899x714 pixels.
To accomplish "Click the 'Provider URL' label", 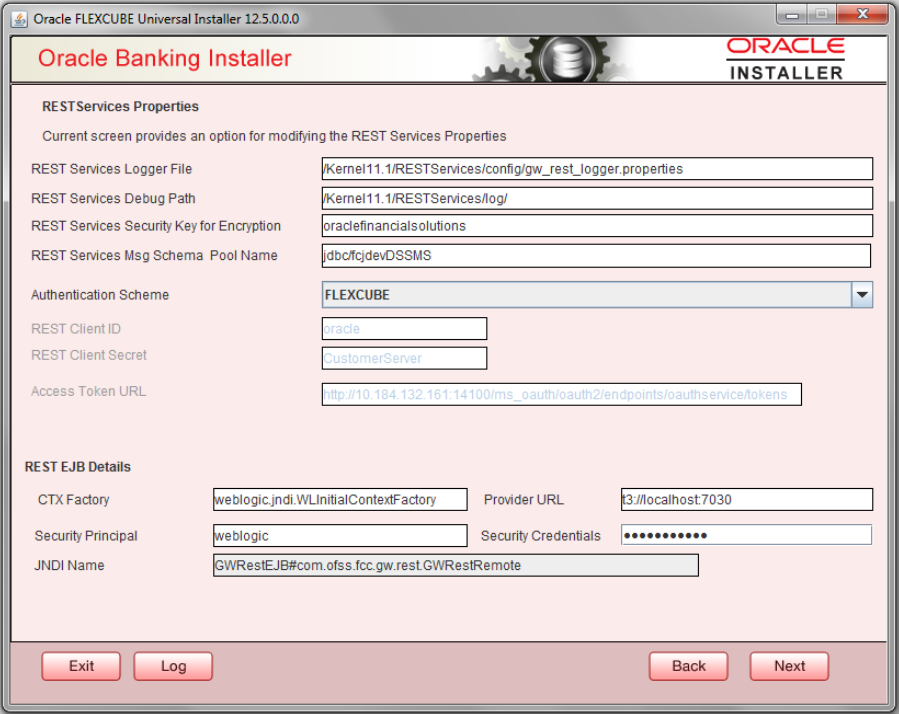I will [x=523, y=500].
